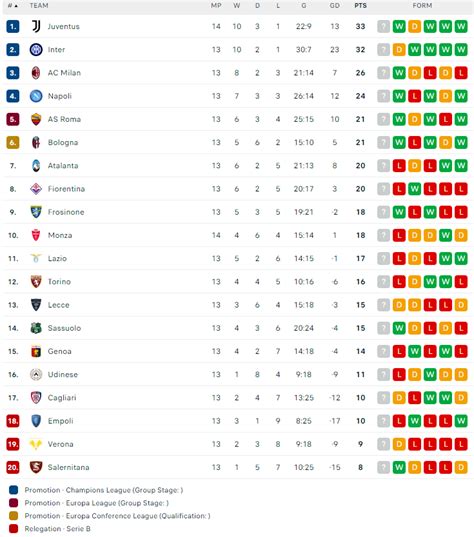Viewport: 474px width, 537px height.
Task: Sort standings by PTS column header
Action: pyautogui.click(x=360, y=6)
